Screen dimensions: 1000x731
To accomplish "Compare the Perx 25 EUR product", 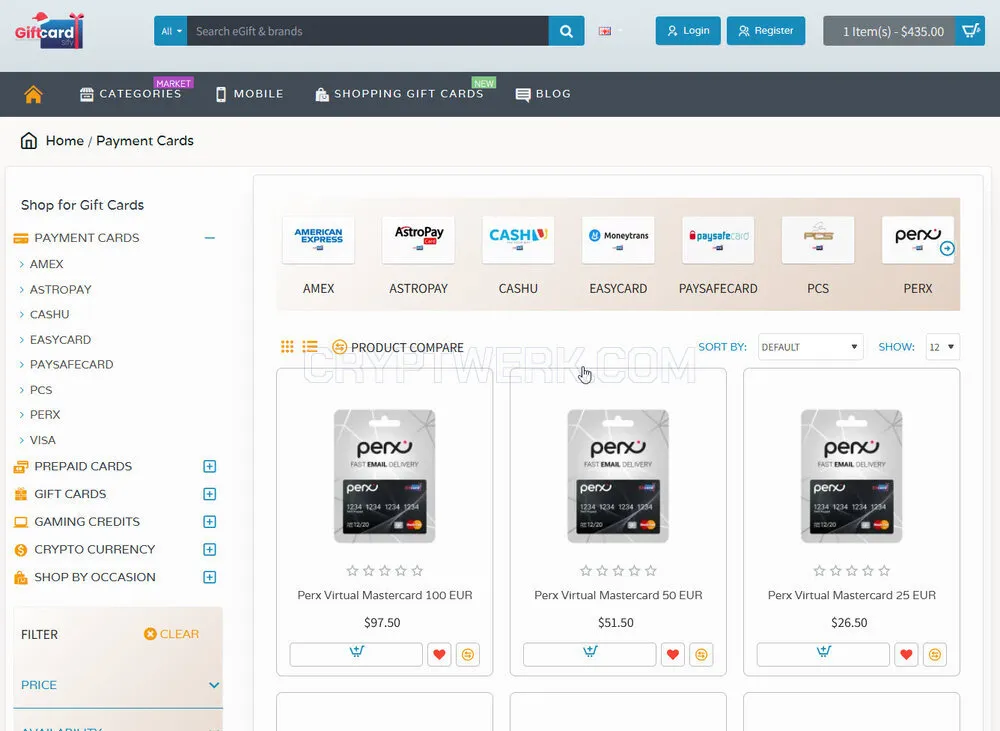I will (934, 654).
